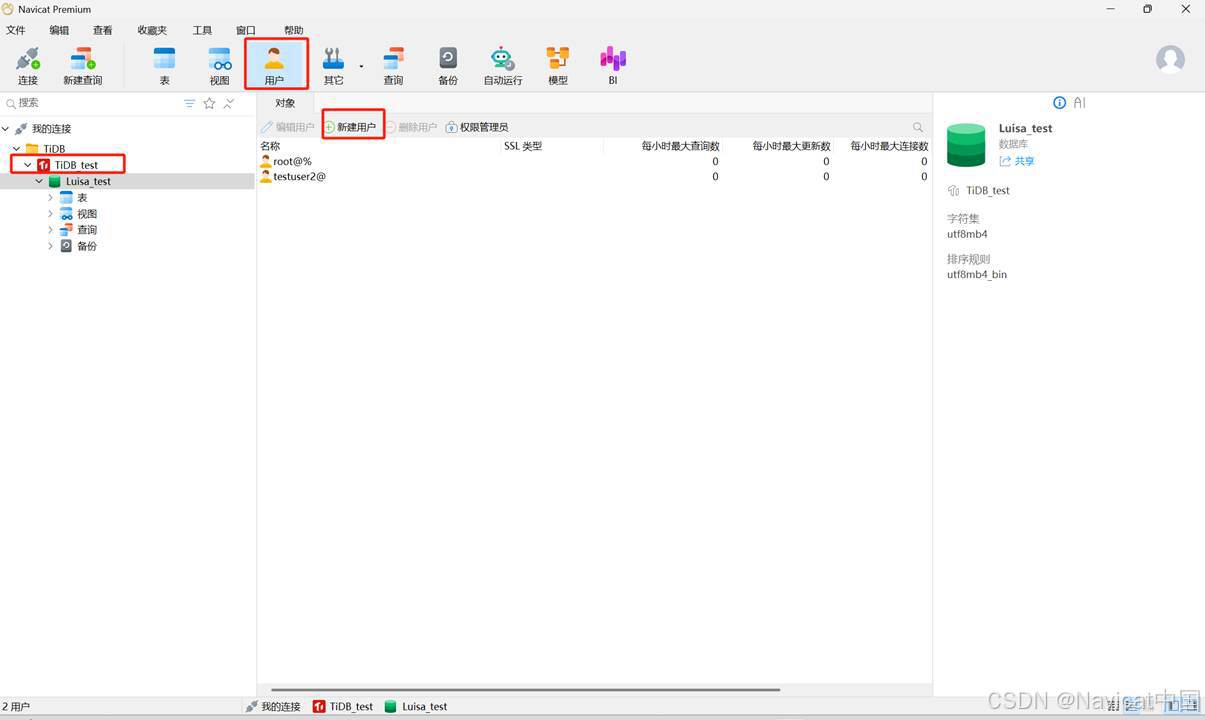The height and width of the screenshot is (720, 1205).
Task: Open 自动运行 (Automation) from toolbar
Action: pyautogui.click(x=503, y=66)
